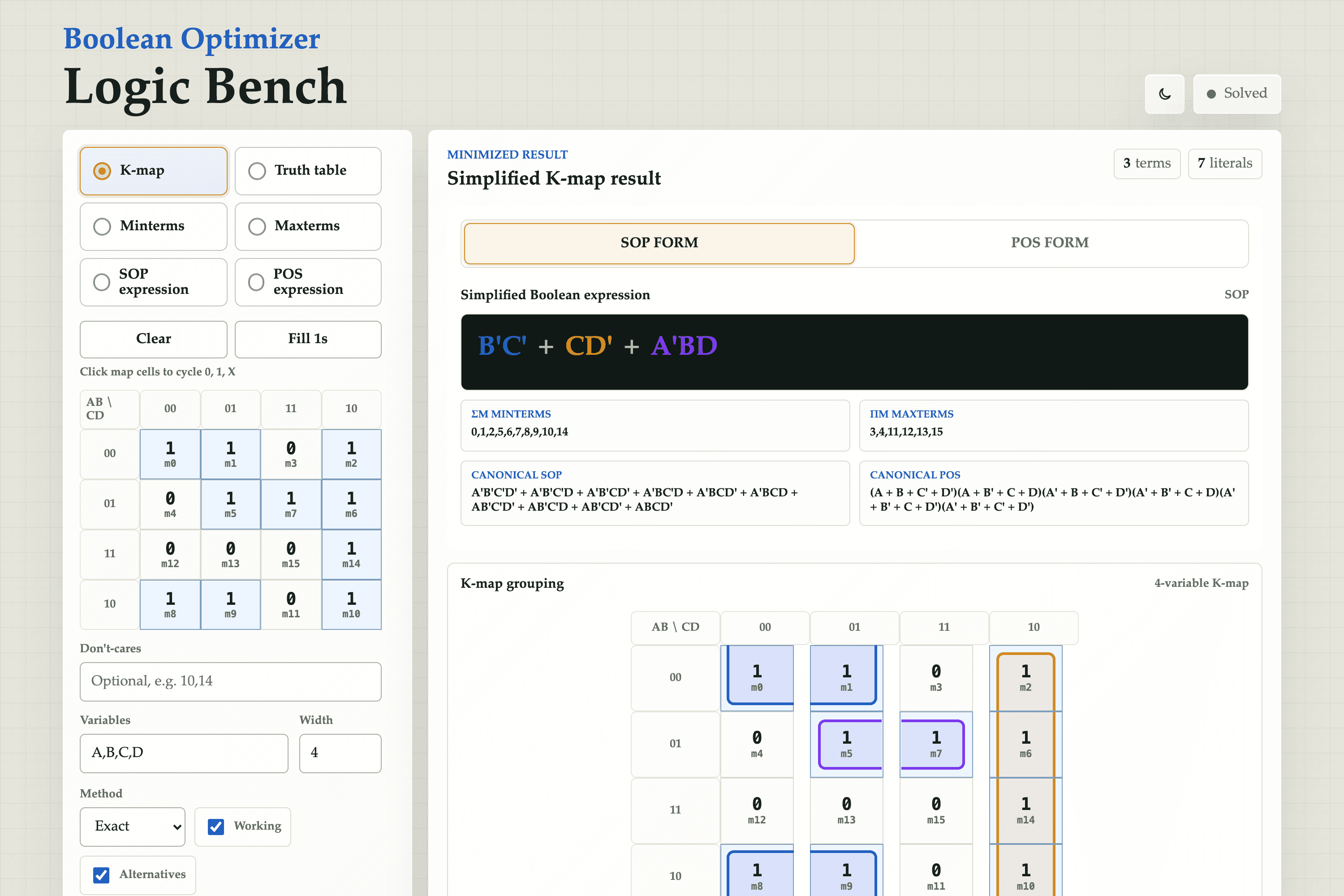This screenshot has width=1344, height=896.
Task: Click the CD' term in expression
Action: (x=589, y=346)
